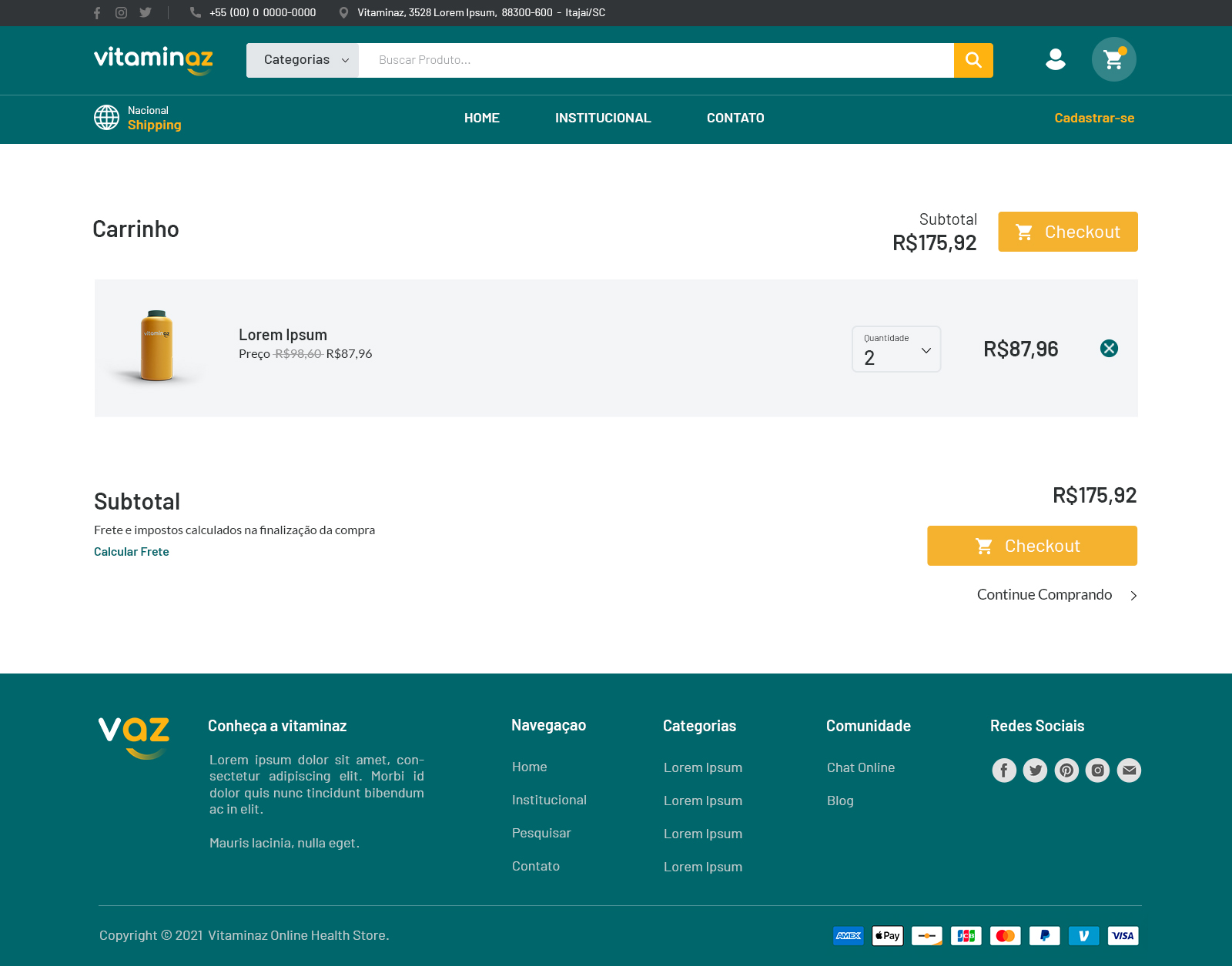The image size is (1232, 966).
Task: Click the email icon in footer
Action: pos(1129,770)
